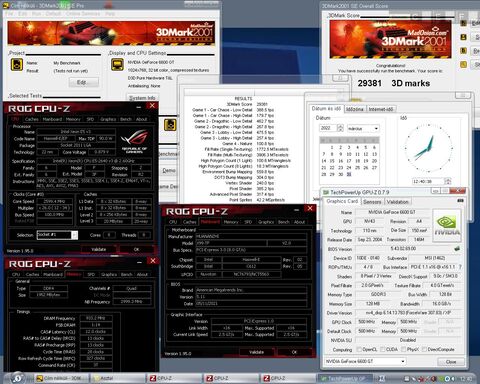
Task: Click the ROG Republic of Gamers logo
Action: (134, 141)
